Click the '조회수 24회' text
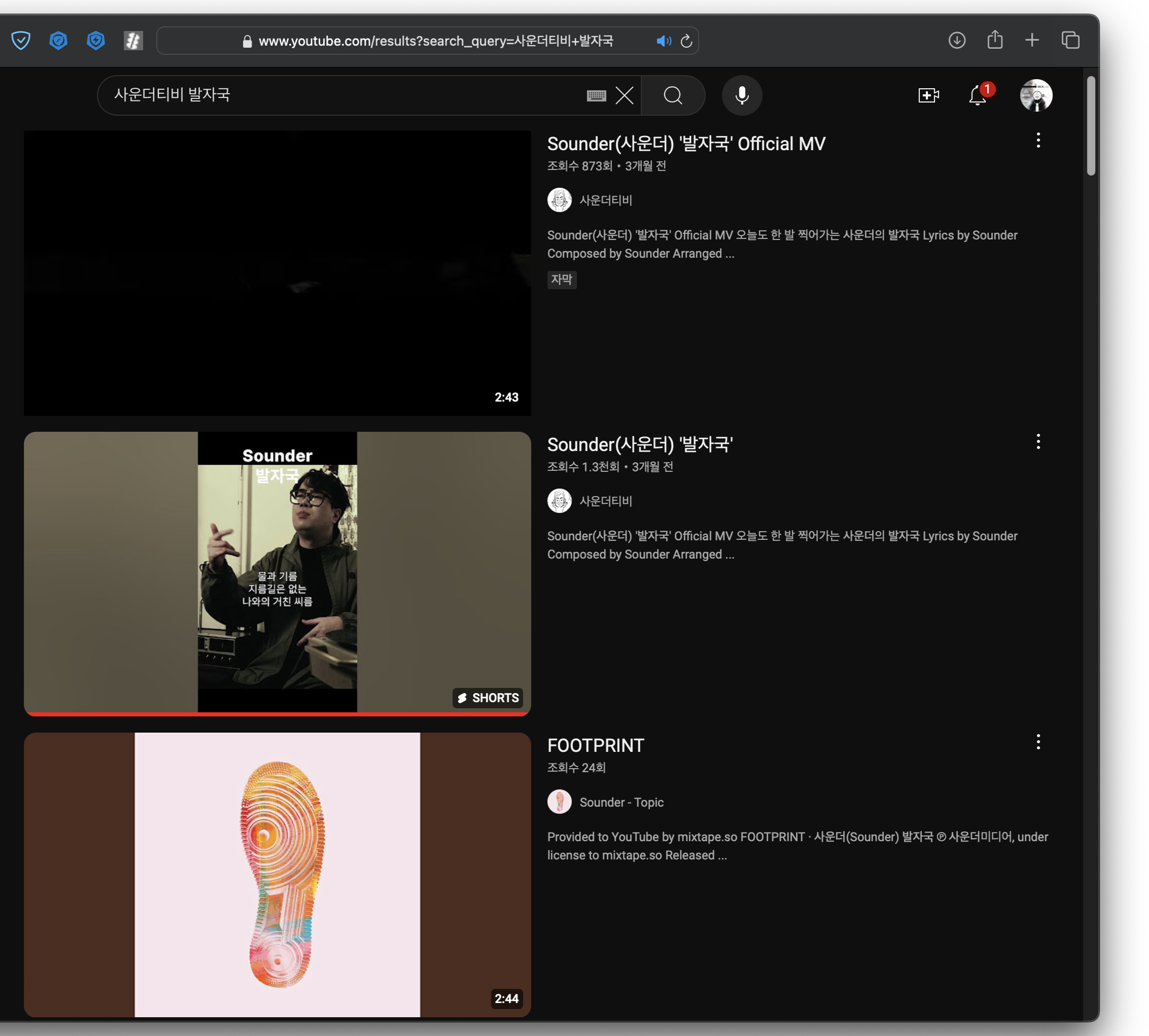The width and height of the screenshot is (1149, 1036). coord(576,768)
